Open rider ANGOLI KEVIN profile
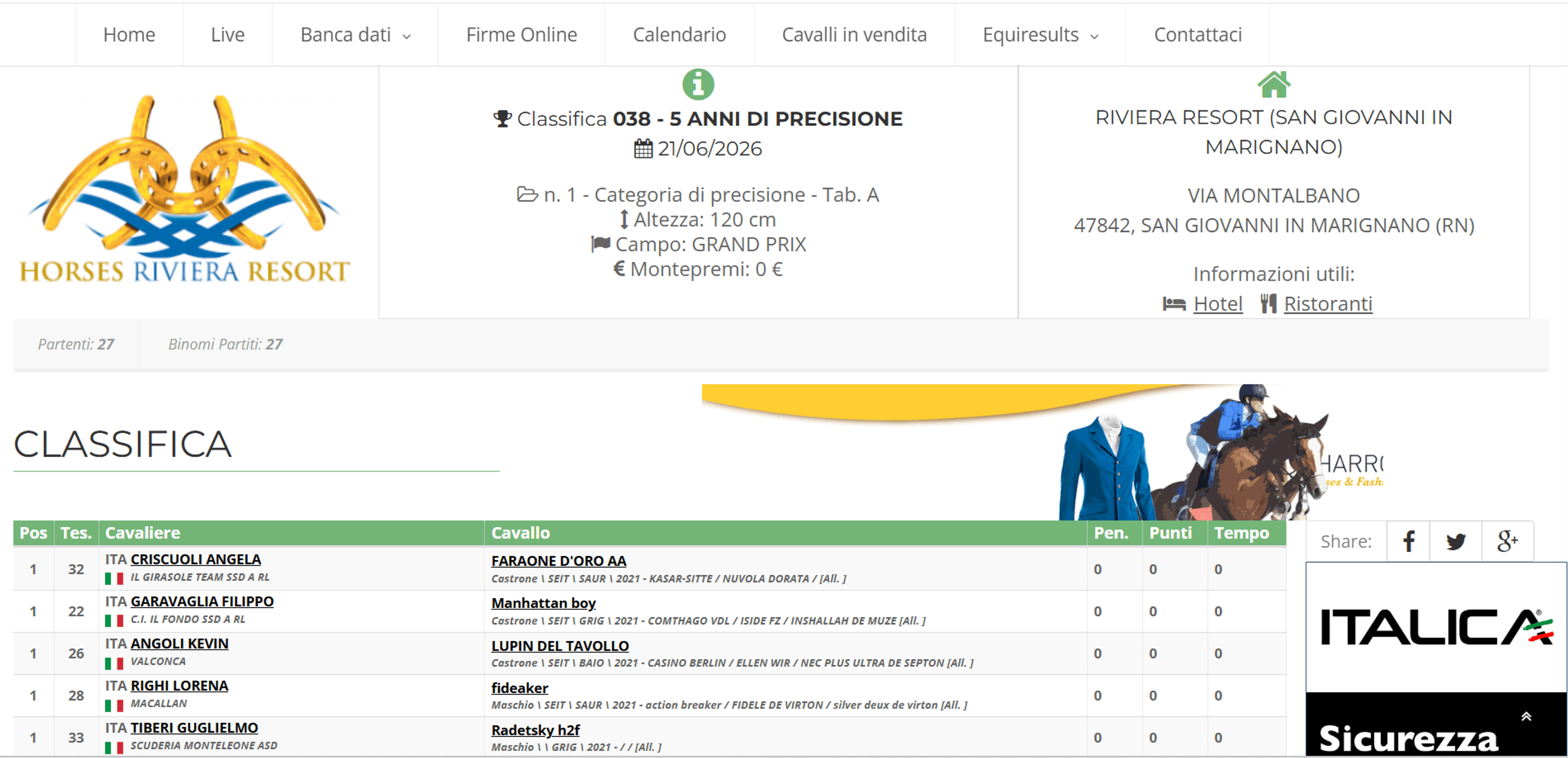The width and height of the screenshot is (1568, 758). coord(180,643)
